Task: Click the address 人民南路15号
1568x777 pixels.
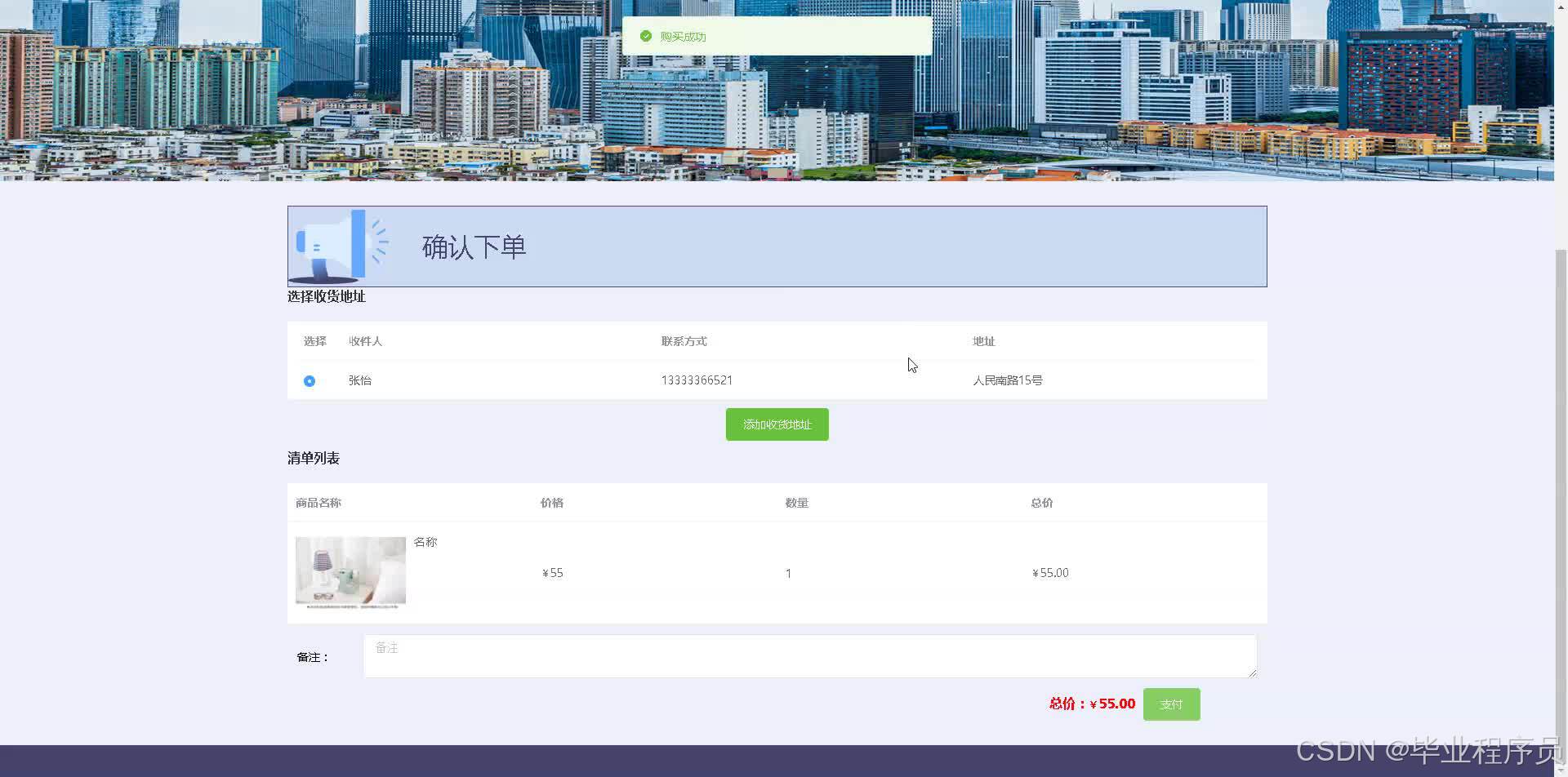Action: click(x=1007, y=380)
